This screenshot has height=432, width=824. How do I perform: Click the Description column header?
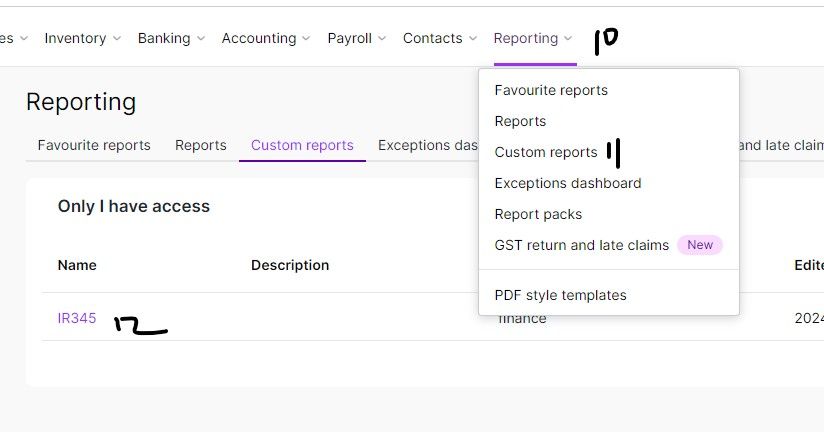290,265
